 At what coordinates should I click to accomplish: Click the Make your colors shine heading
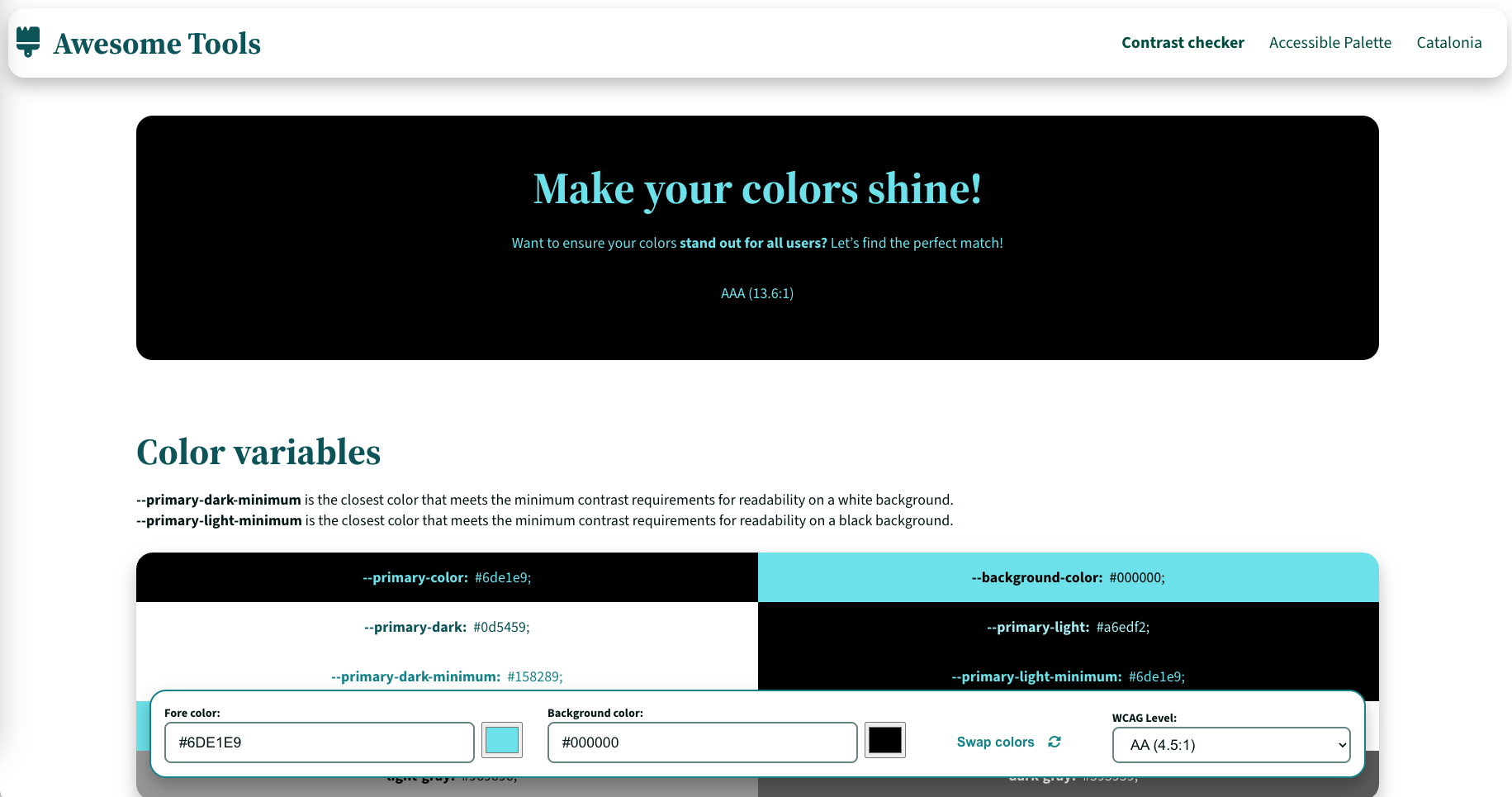pos(757,189)
